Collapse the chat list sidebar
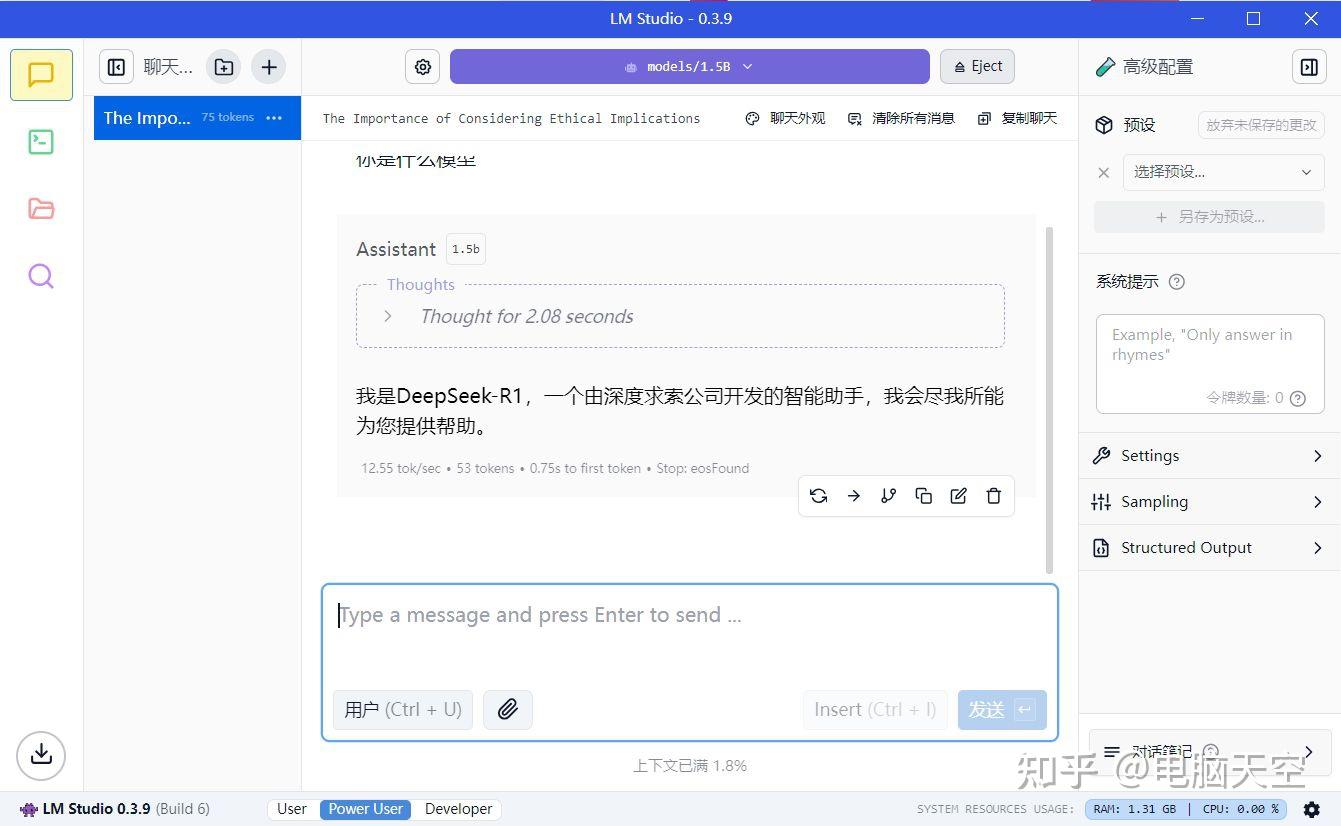The height and width of the screenshot is (826, 1341). (x=116, y=67)
